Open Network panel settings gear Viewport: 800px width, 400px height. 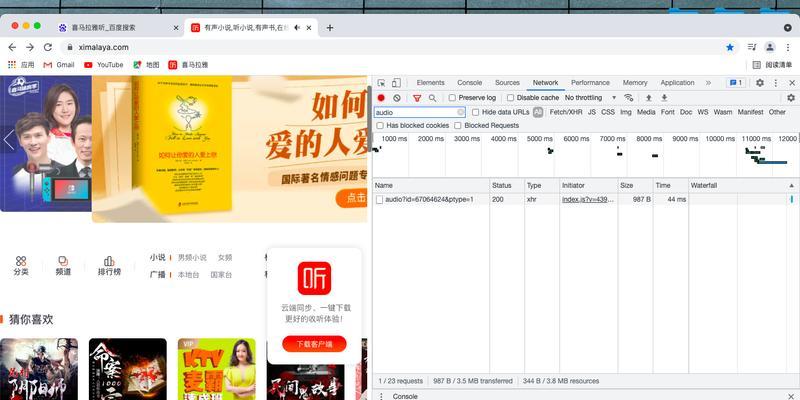pos(791,97)
